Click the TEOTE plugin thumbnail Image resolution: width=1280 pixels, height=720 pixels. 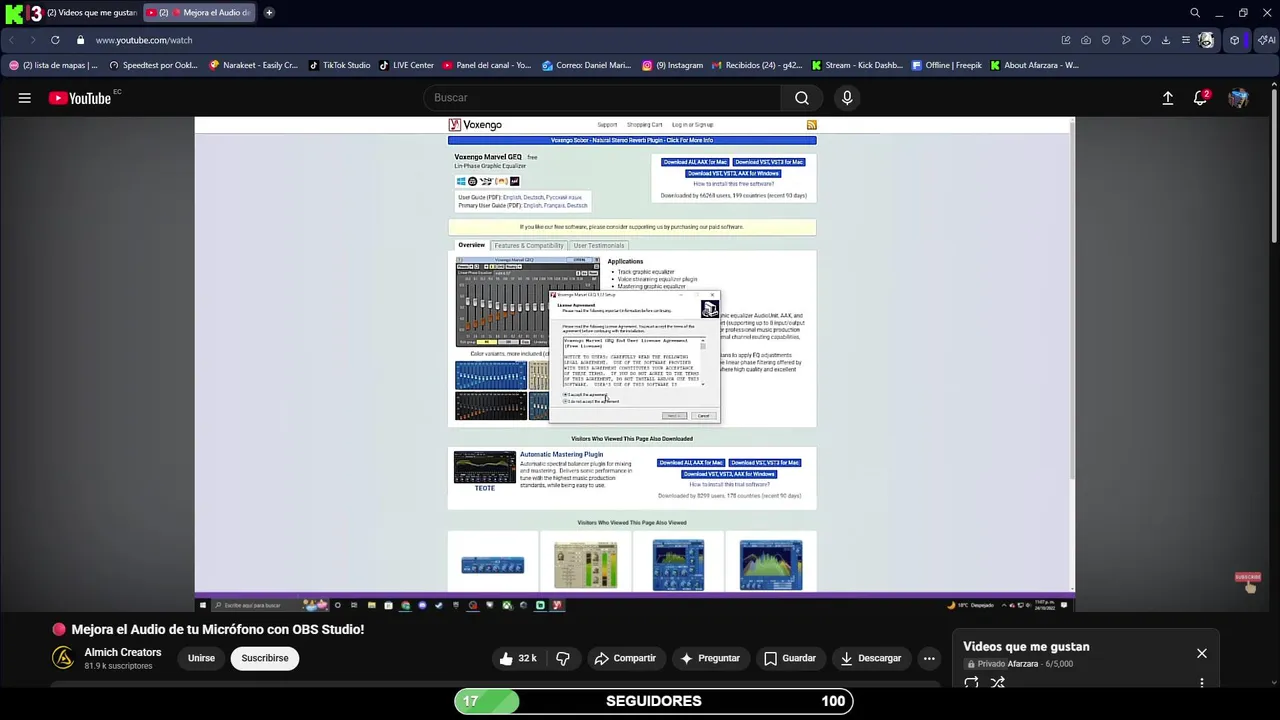pos(485,467)
